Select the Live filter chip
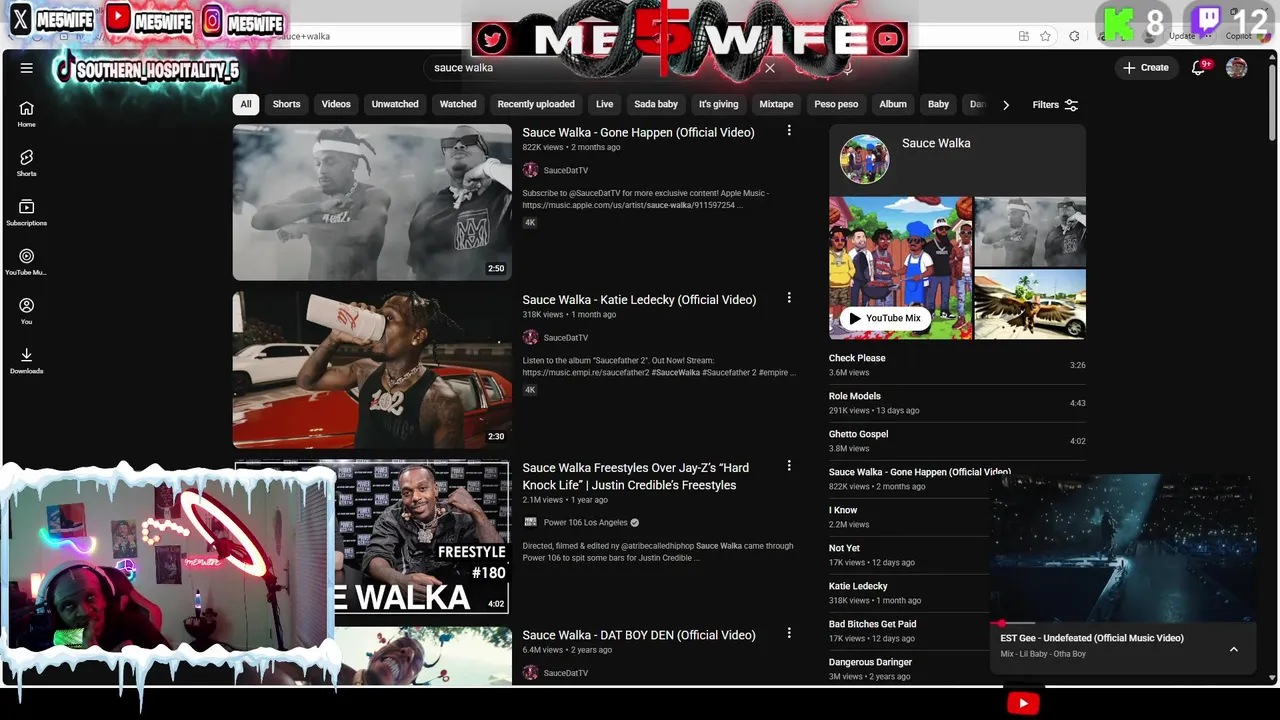 coord(605,104)
